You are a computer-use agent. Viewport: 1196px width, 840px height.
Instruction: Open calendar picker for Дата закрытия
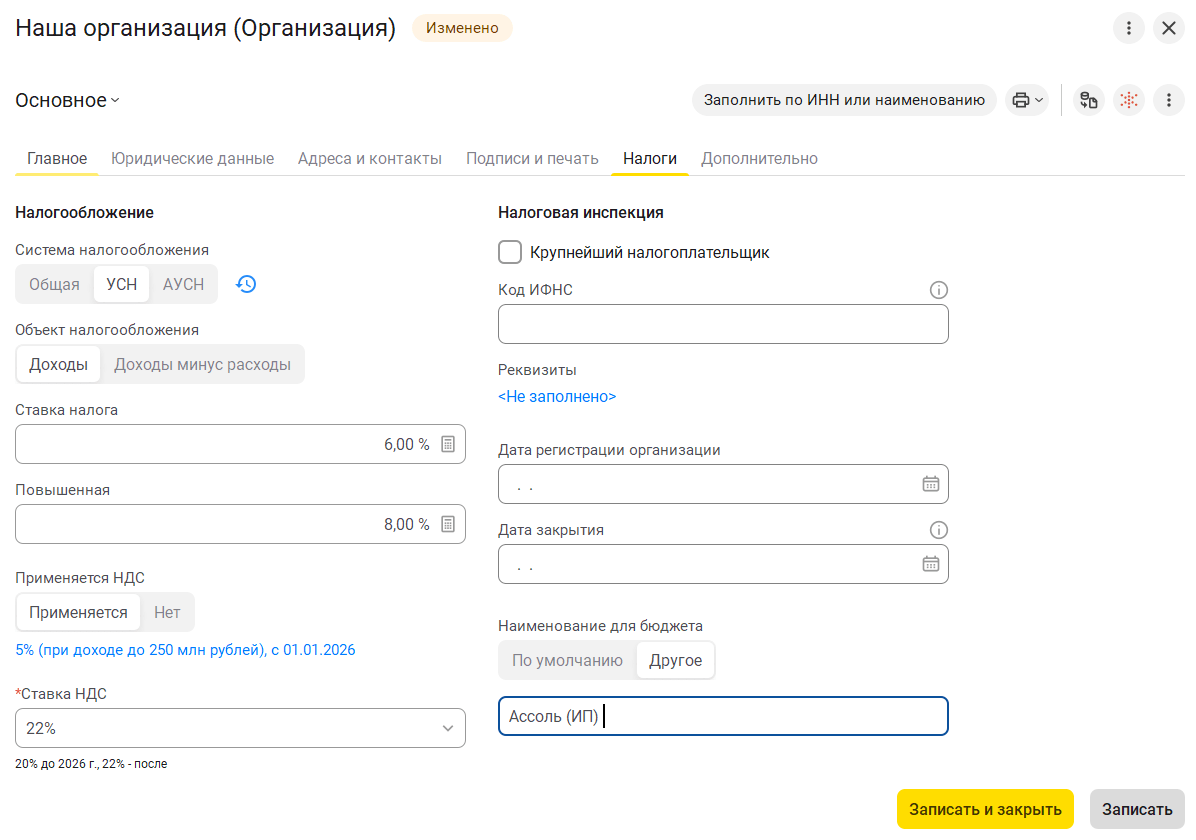tap(930, 564)
